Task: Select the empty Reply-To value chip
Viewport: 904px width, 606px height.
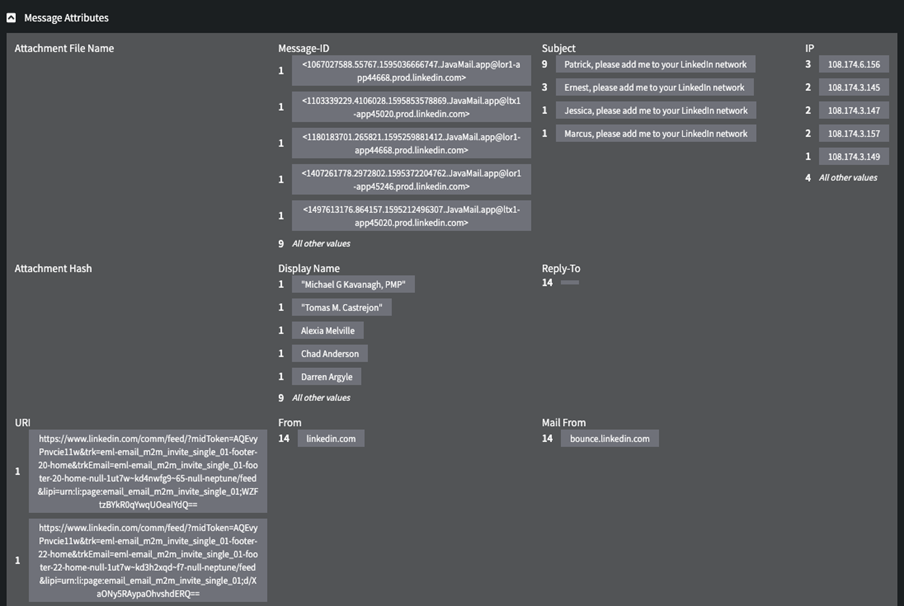Action: click(x=570, y=284)
